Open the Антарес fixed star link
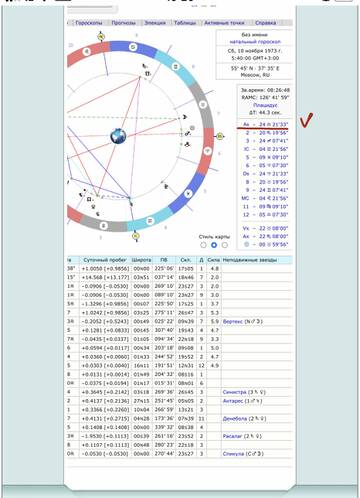Screen dimensions: 360x498 233,401
